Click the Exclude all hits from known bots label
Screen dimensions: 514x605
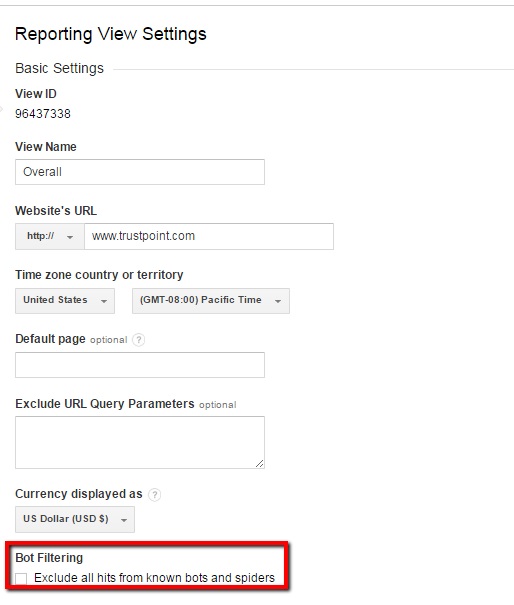[154, 578]
